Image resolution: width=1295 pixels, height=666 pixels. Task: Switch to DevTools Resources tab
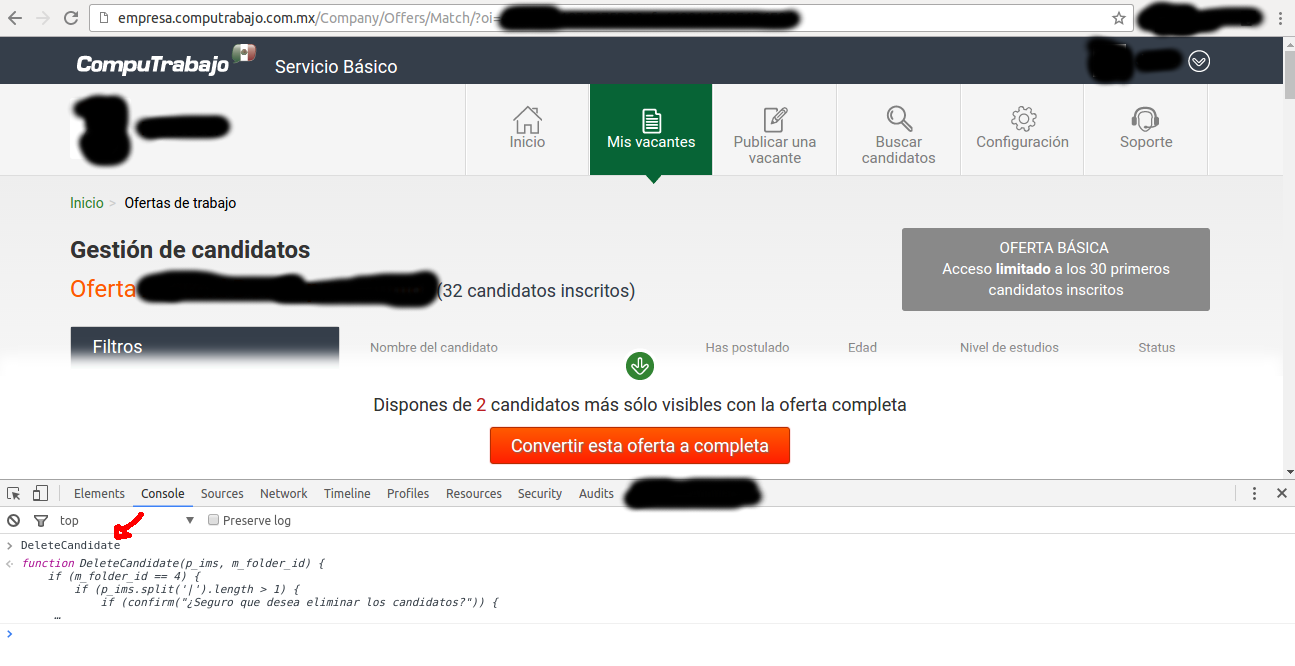[x=474, y=493]
